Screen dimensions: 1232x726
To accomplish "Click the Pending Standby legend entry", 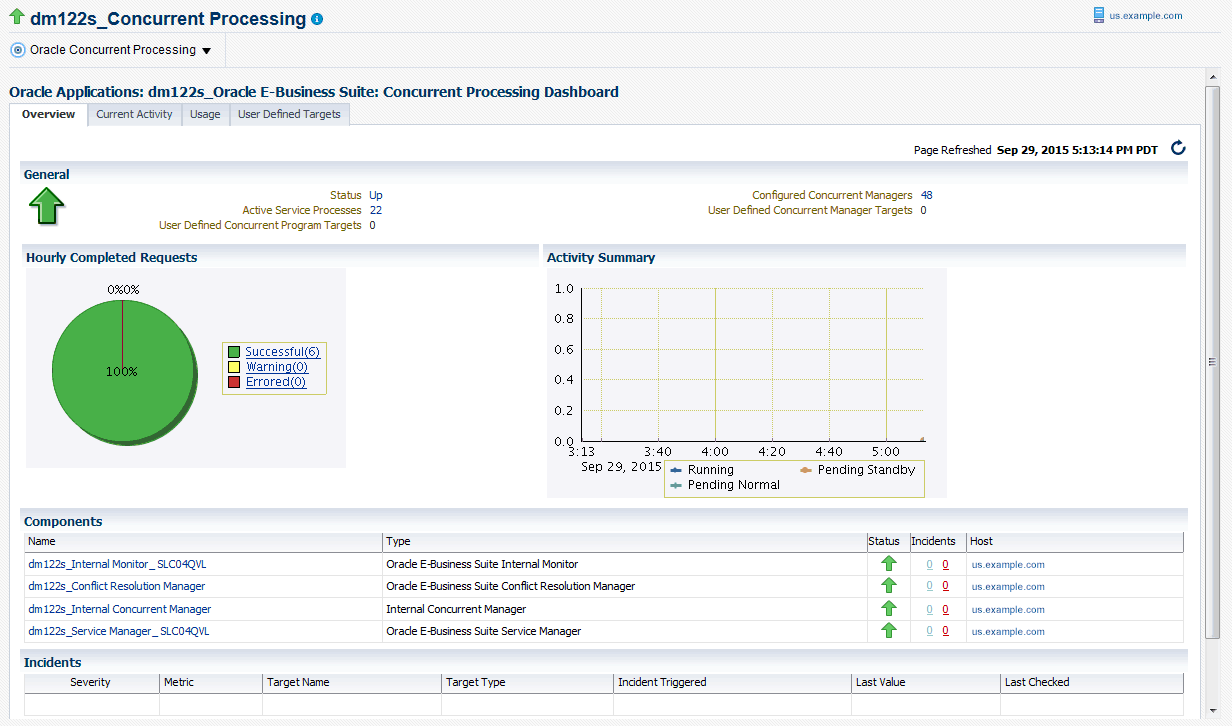I will [x=858, y=469].
